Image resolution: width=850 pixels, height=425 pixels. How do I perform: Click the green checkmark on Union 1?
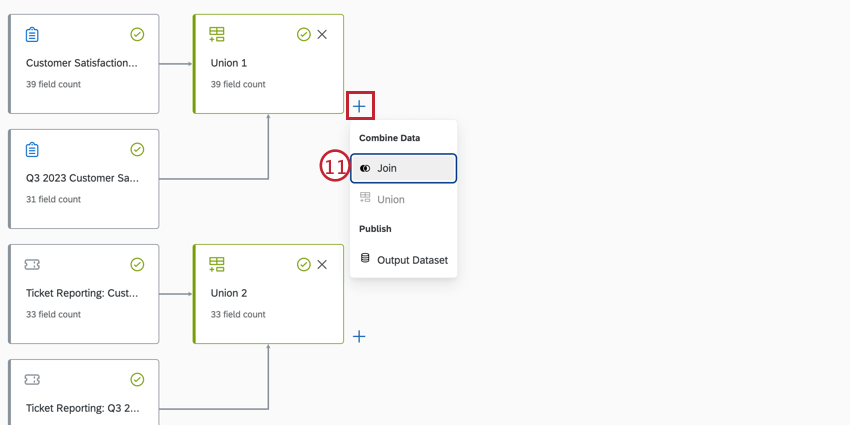[x=304, y=35]
